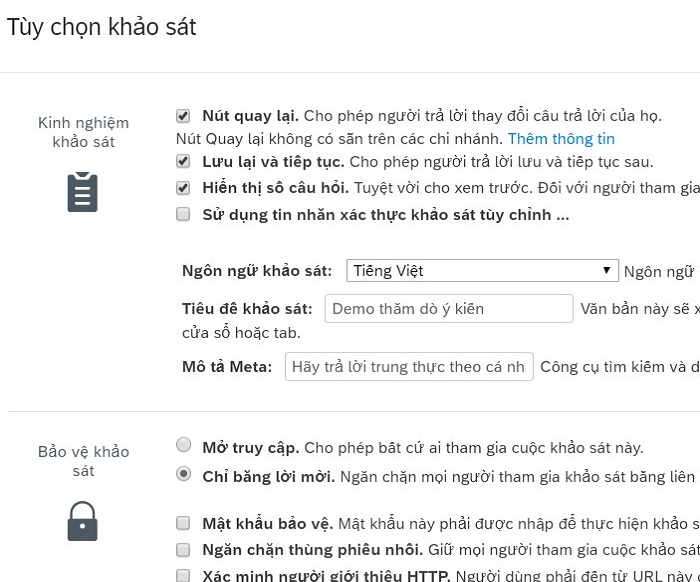Toggle 'Lưu lại và tiếp tục' checkbox
700x582 pixels.
click(183, 161)
